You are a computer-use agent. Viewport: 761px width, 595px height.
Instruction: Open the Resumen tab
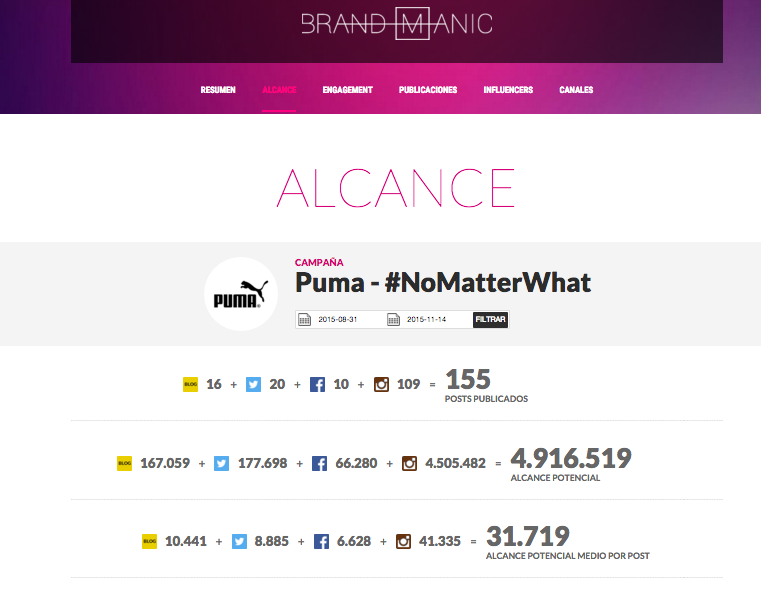tap(218, 90)
